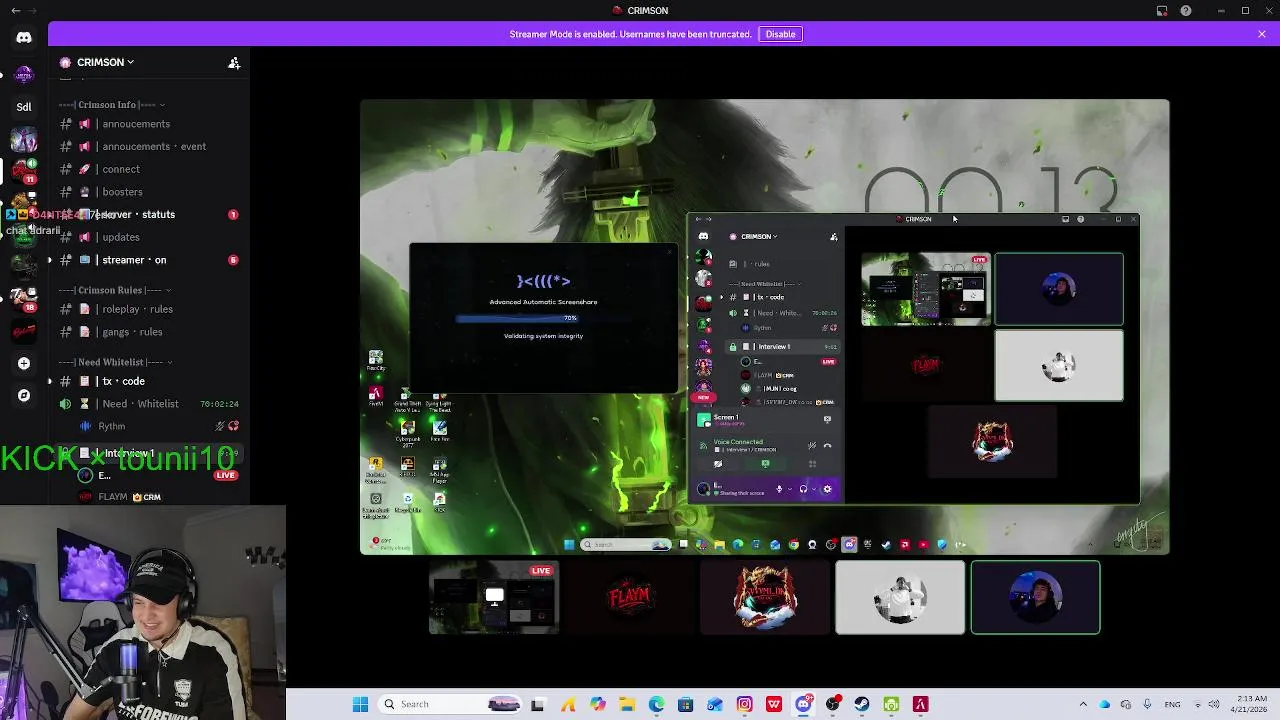The width and height of the screenshot is (1280, 720).
Task: Select the white background participant tile
Action: point(900,597)
